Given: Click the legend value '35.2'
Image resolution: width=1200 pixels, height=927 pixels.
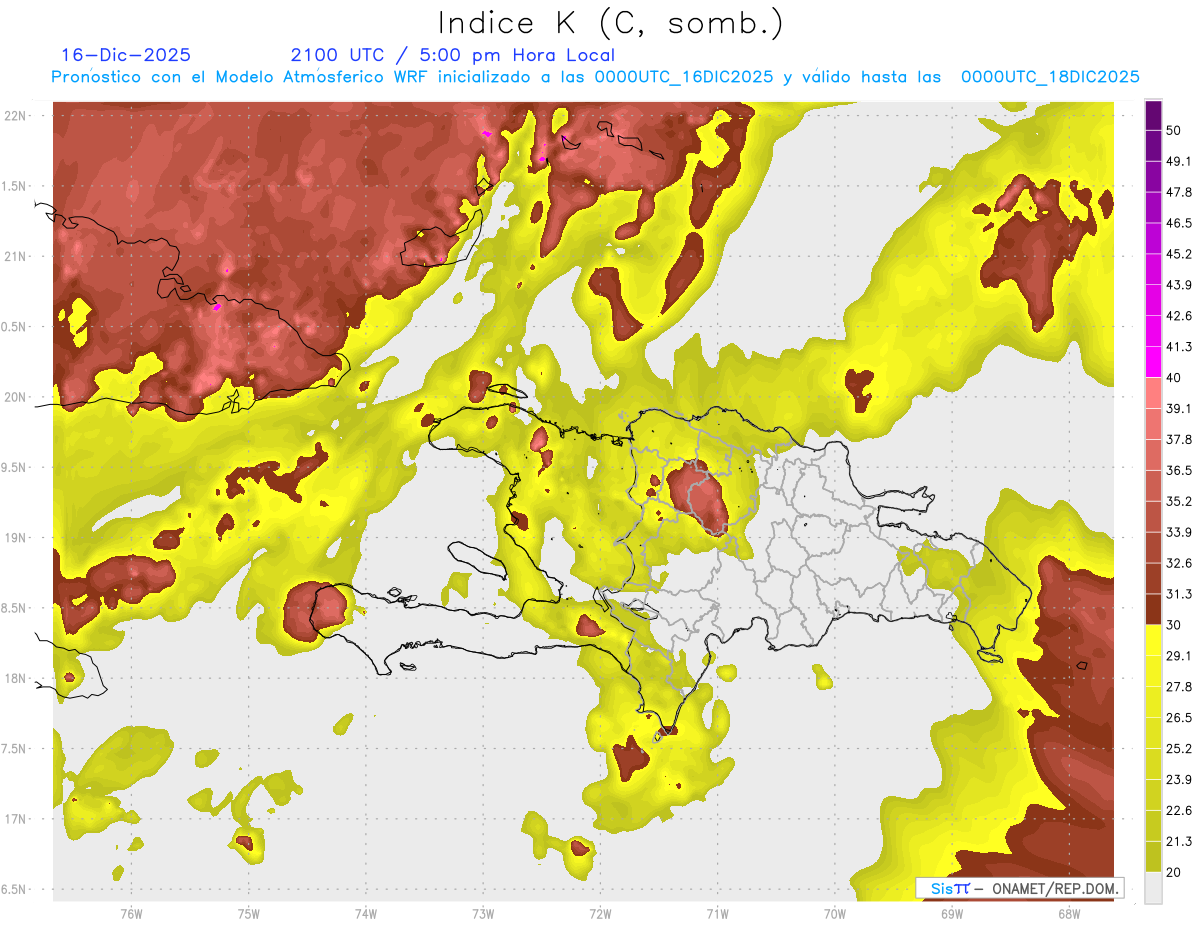Looking at the screenshot, I should pyautogui.click(x=1178, y=501).
